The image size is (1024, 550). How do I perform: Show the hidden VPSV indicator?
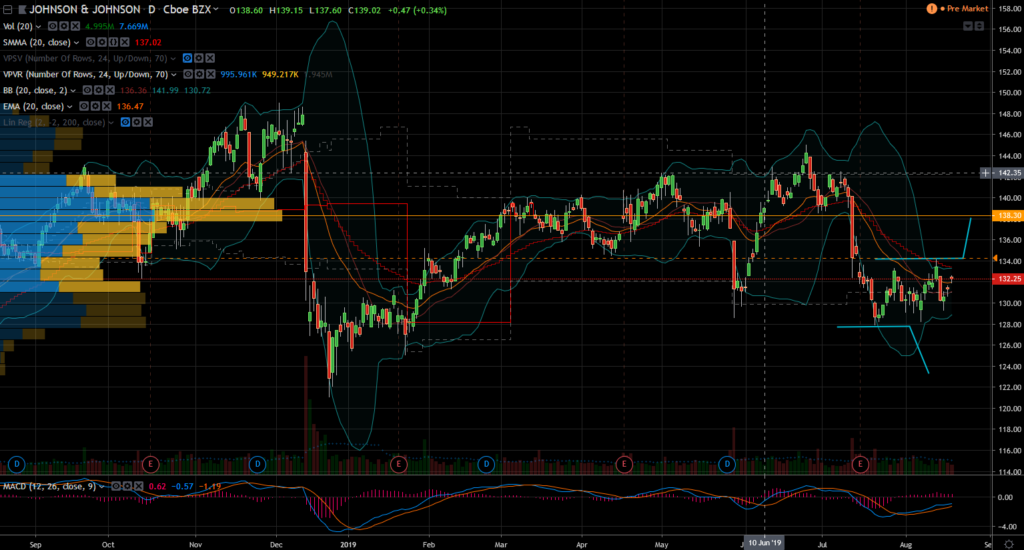[x=187, y=58]
